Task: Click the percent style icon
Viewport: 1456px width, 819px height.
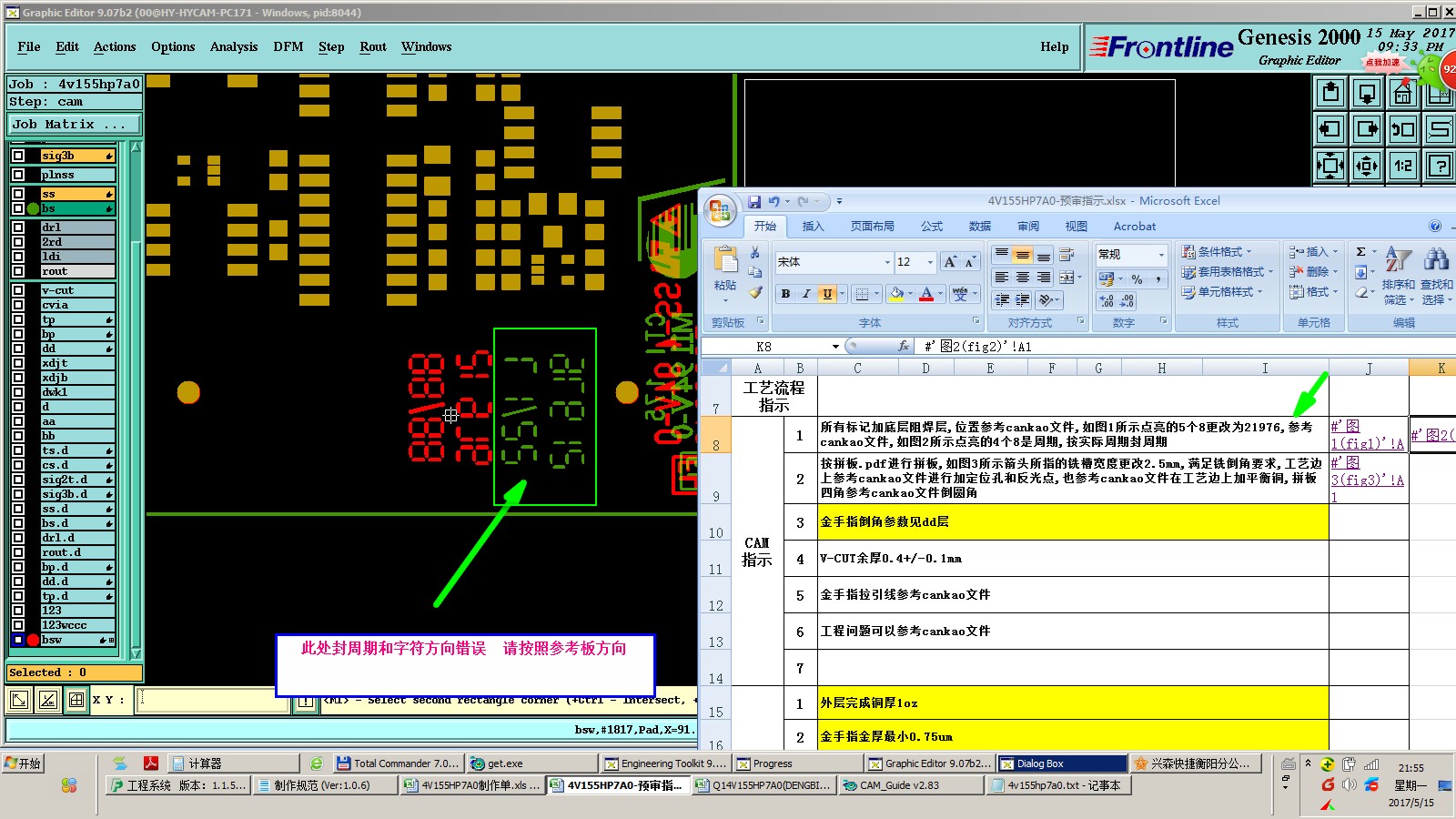Action: tap(1137, 278)
